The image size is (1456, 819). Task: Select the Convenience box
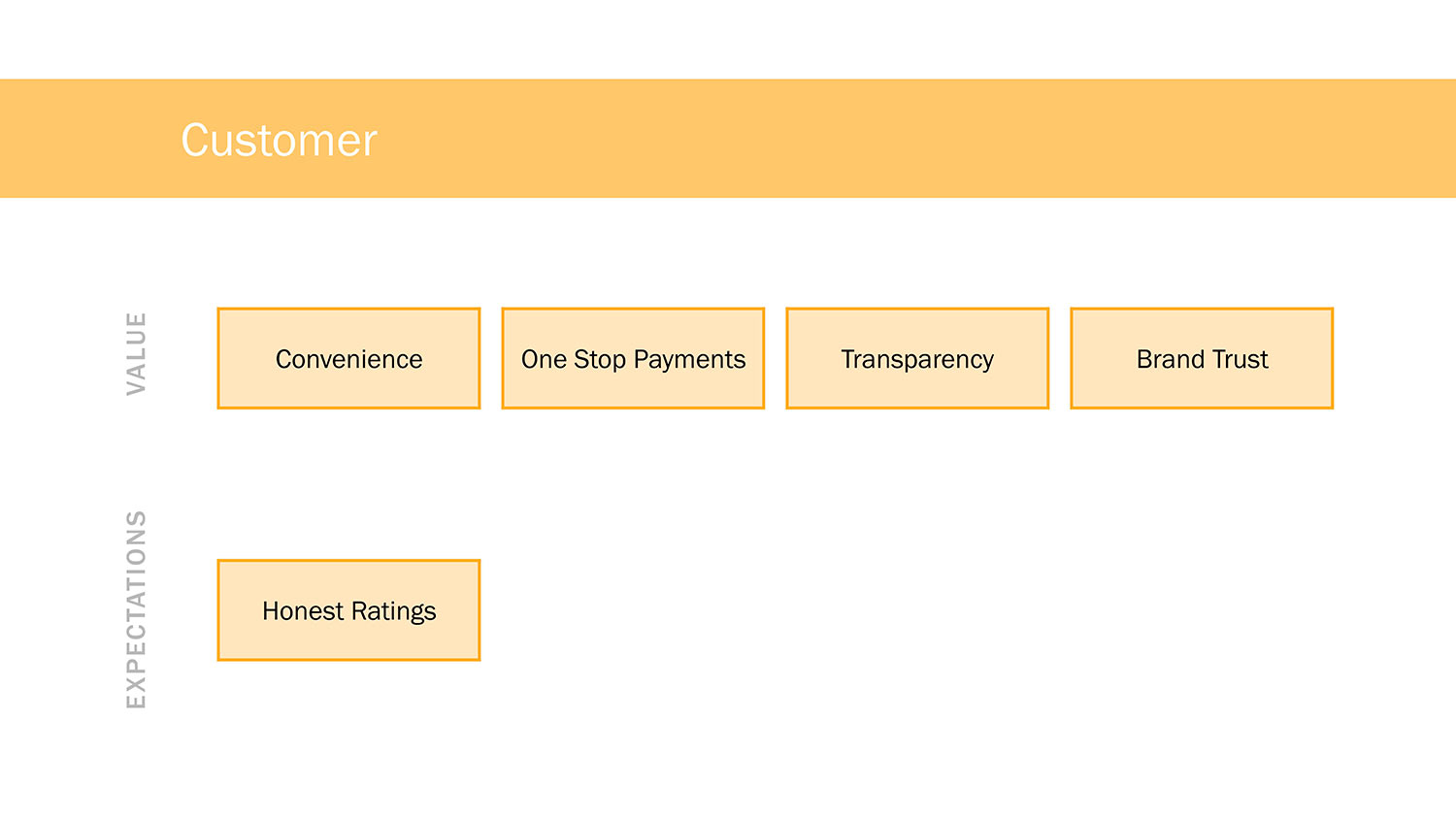click(x=348, y=359)
